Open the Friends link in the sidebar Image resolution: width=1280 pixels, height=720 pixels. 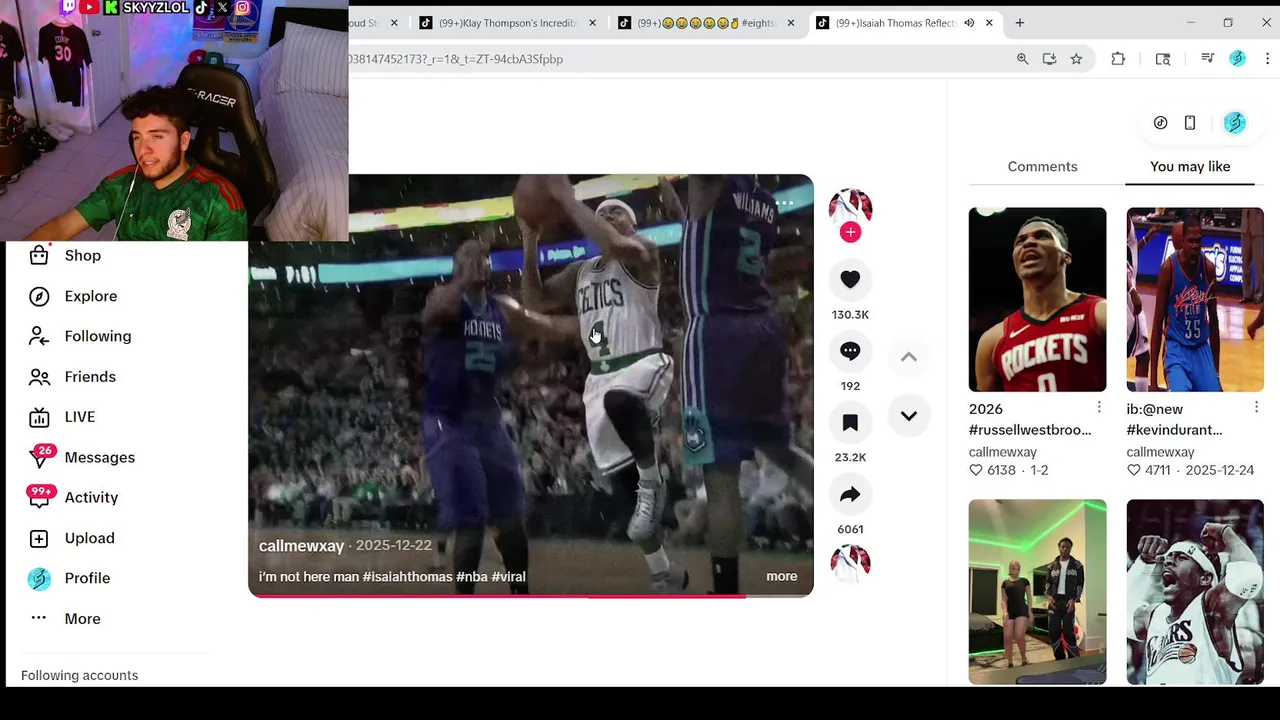point(90,377)
